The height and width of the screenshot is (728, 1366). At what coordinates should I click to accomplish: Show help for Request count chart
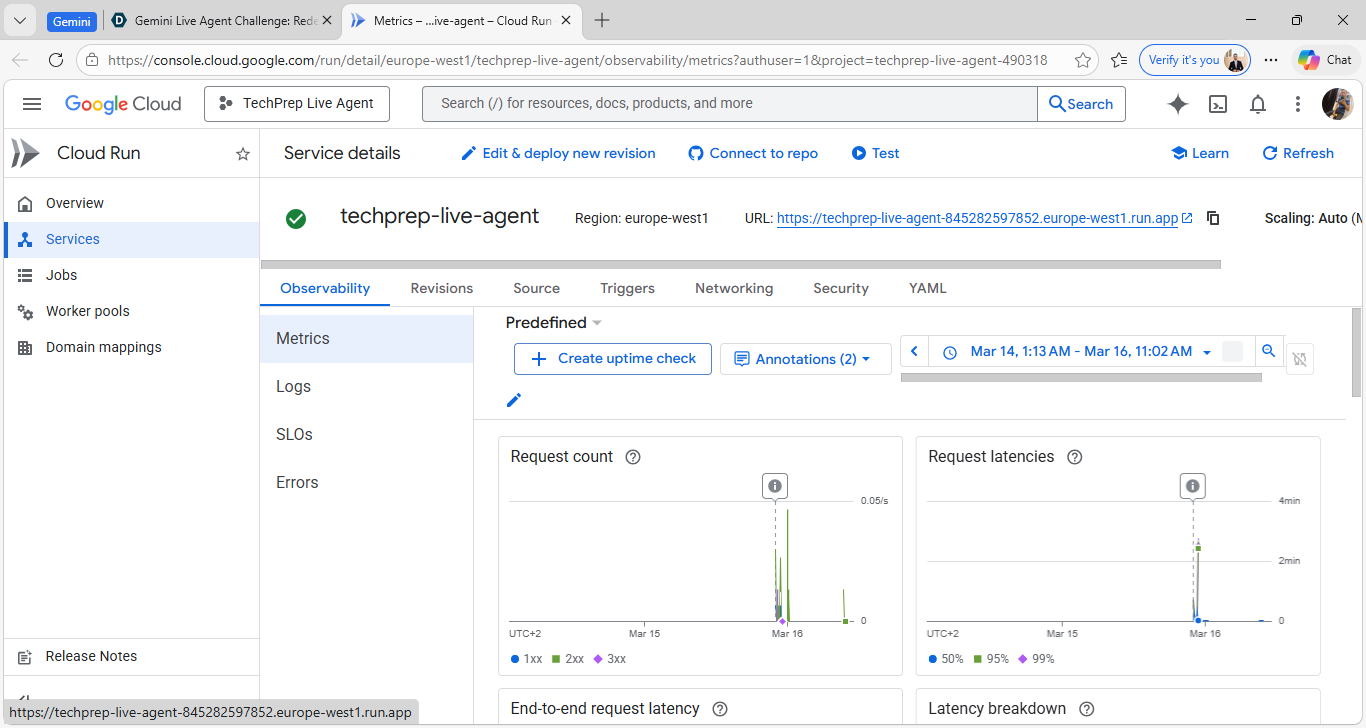(633, 457)
